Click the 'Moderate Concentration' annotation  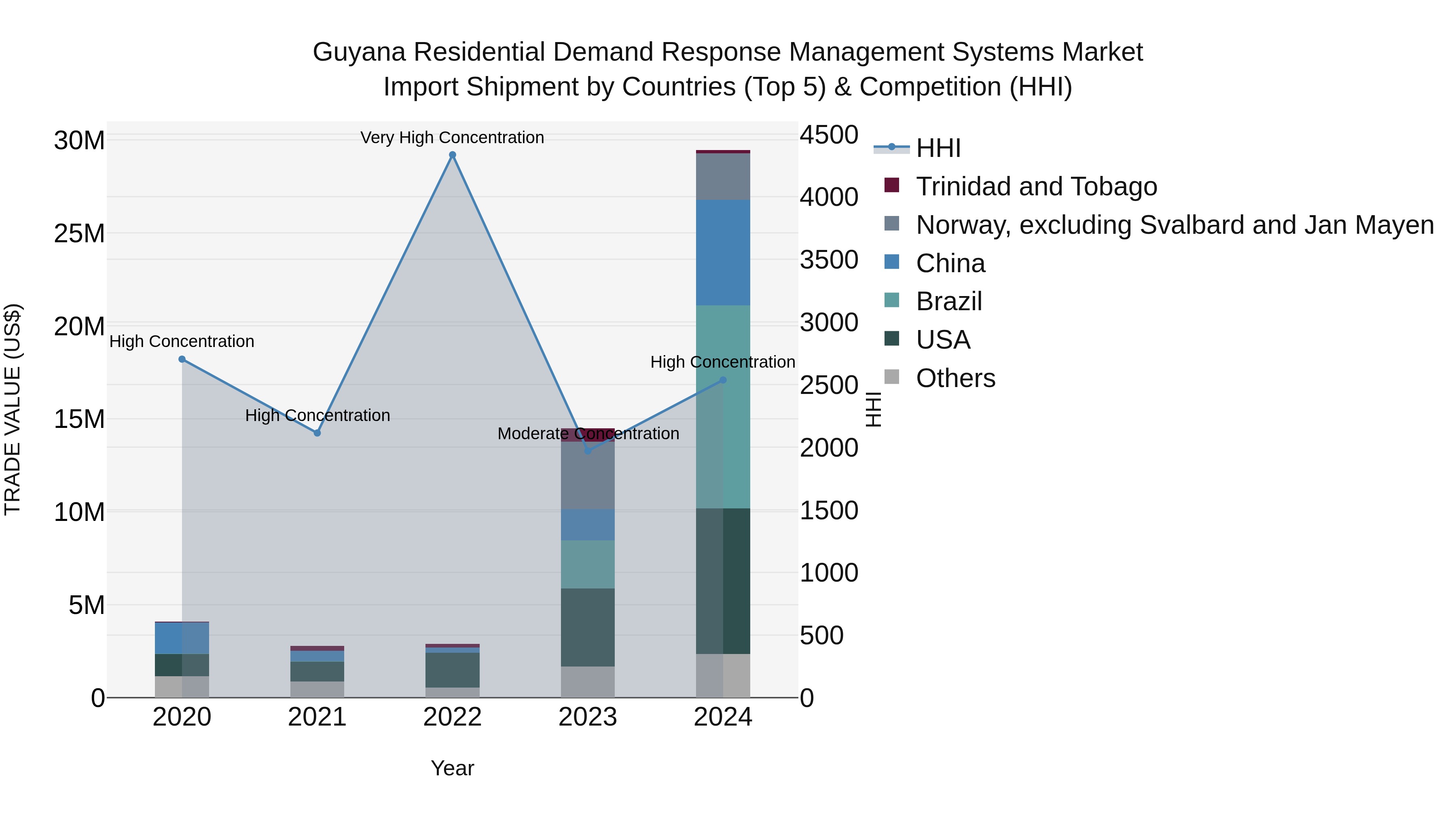pos(588,434)
